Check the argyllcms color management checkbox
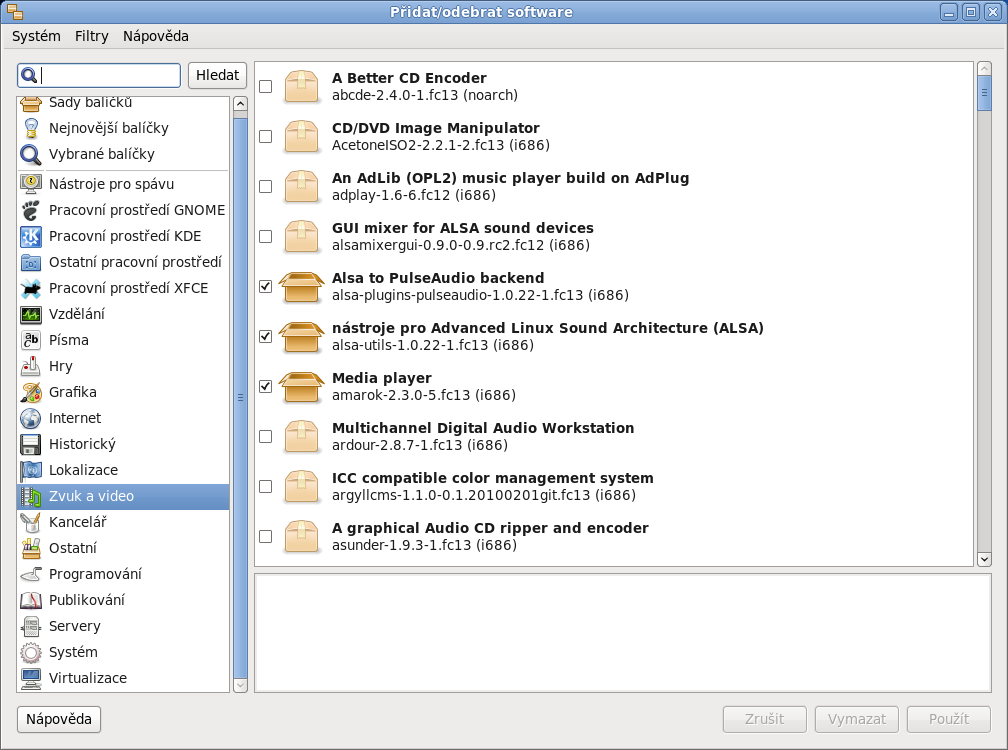This screenshot has height=750, width=1008. pyautogui.click(x=266, y=487)
